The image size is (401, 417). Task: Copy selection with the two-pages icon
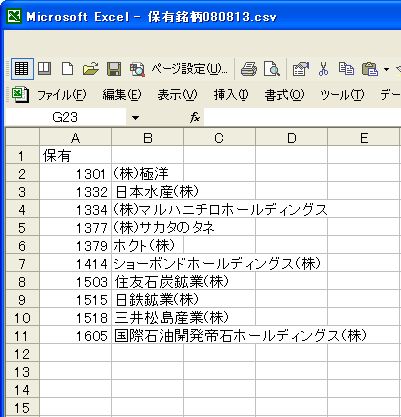346,69
